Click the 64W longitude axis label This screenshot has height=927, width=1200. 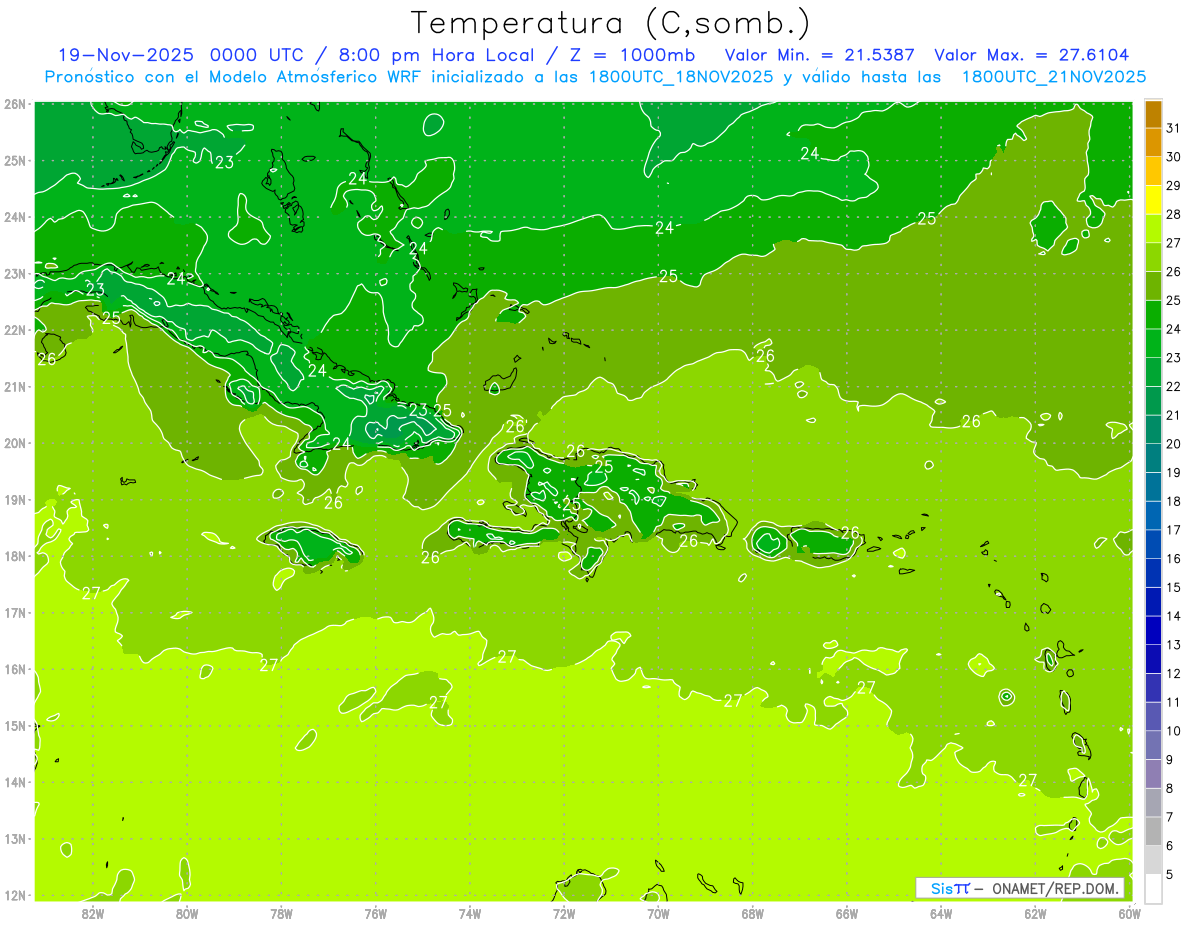click(x=941, y=913)
